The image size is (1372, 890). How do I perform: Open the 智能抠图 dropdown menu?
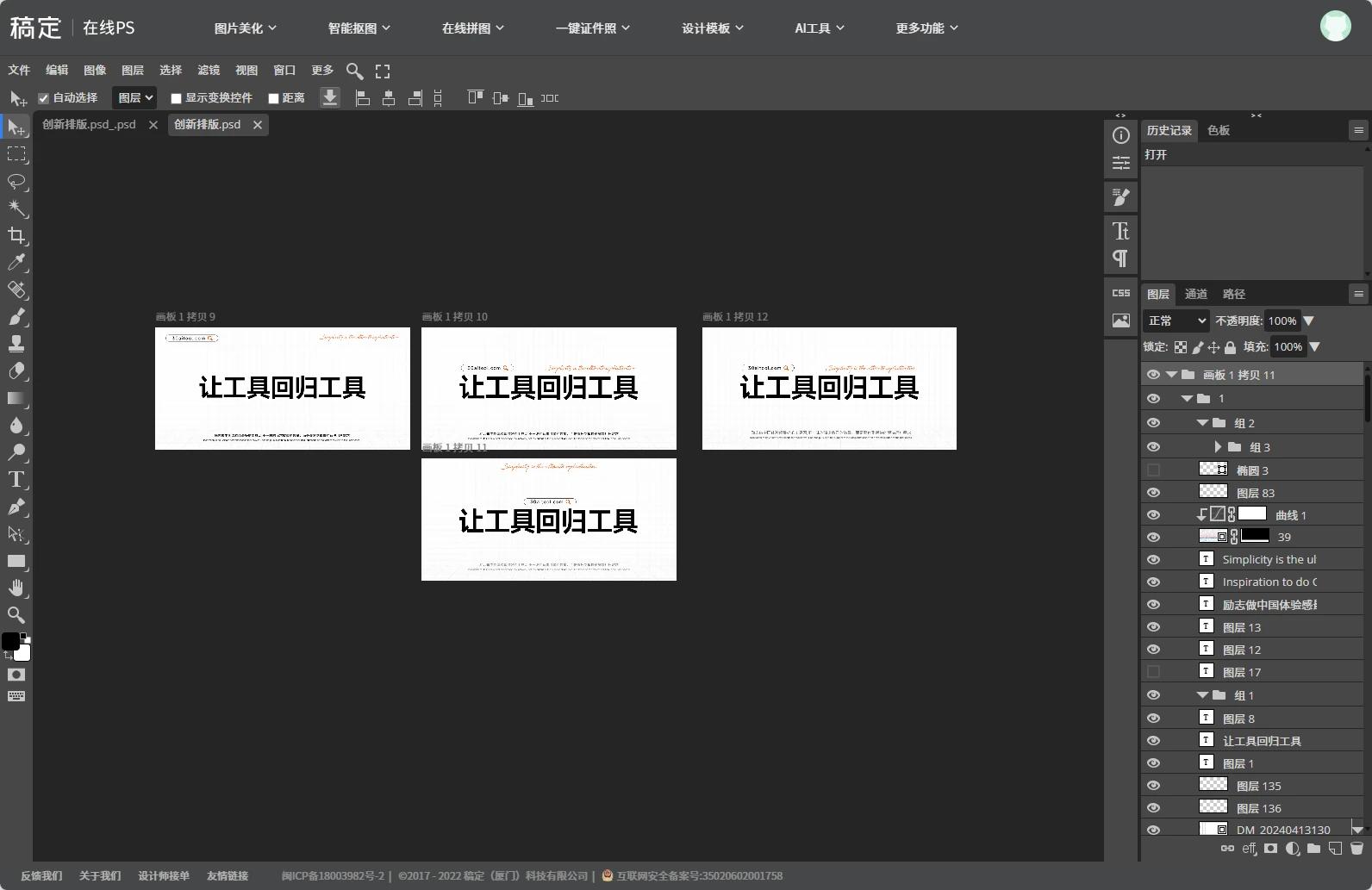click(359, 28)
